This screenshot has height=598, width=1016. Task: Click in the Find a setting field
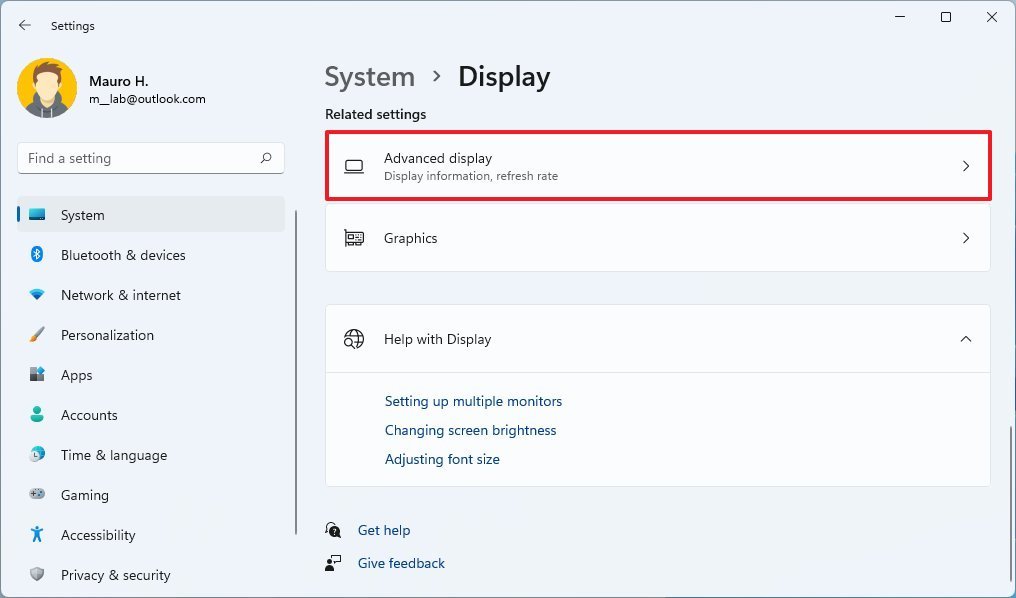(140, 158)
